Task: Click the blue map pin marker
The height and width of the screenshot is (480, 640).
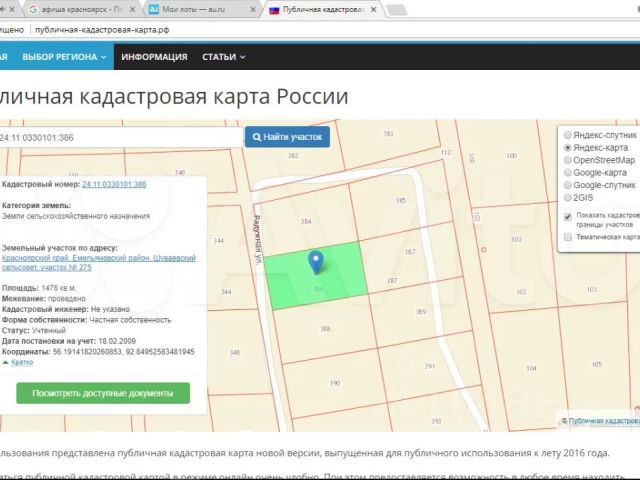Action: pos(316,261)
